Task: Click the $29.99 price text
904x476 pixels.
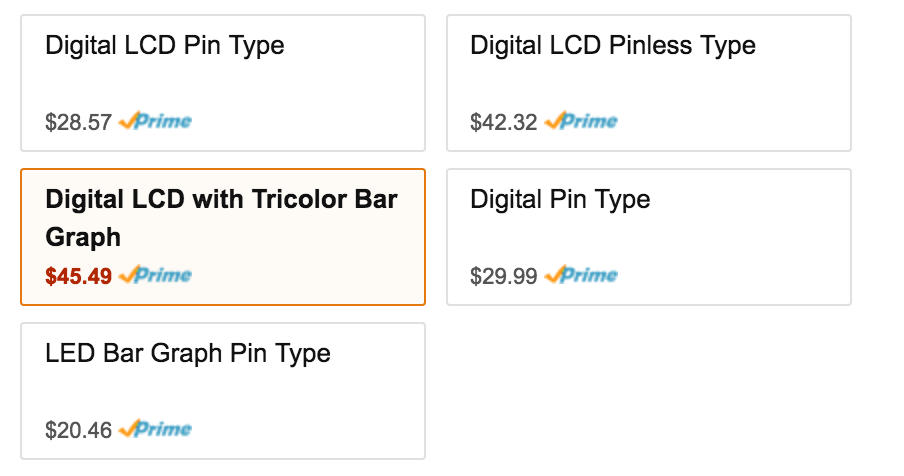Action: click(x=503, y=276)
